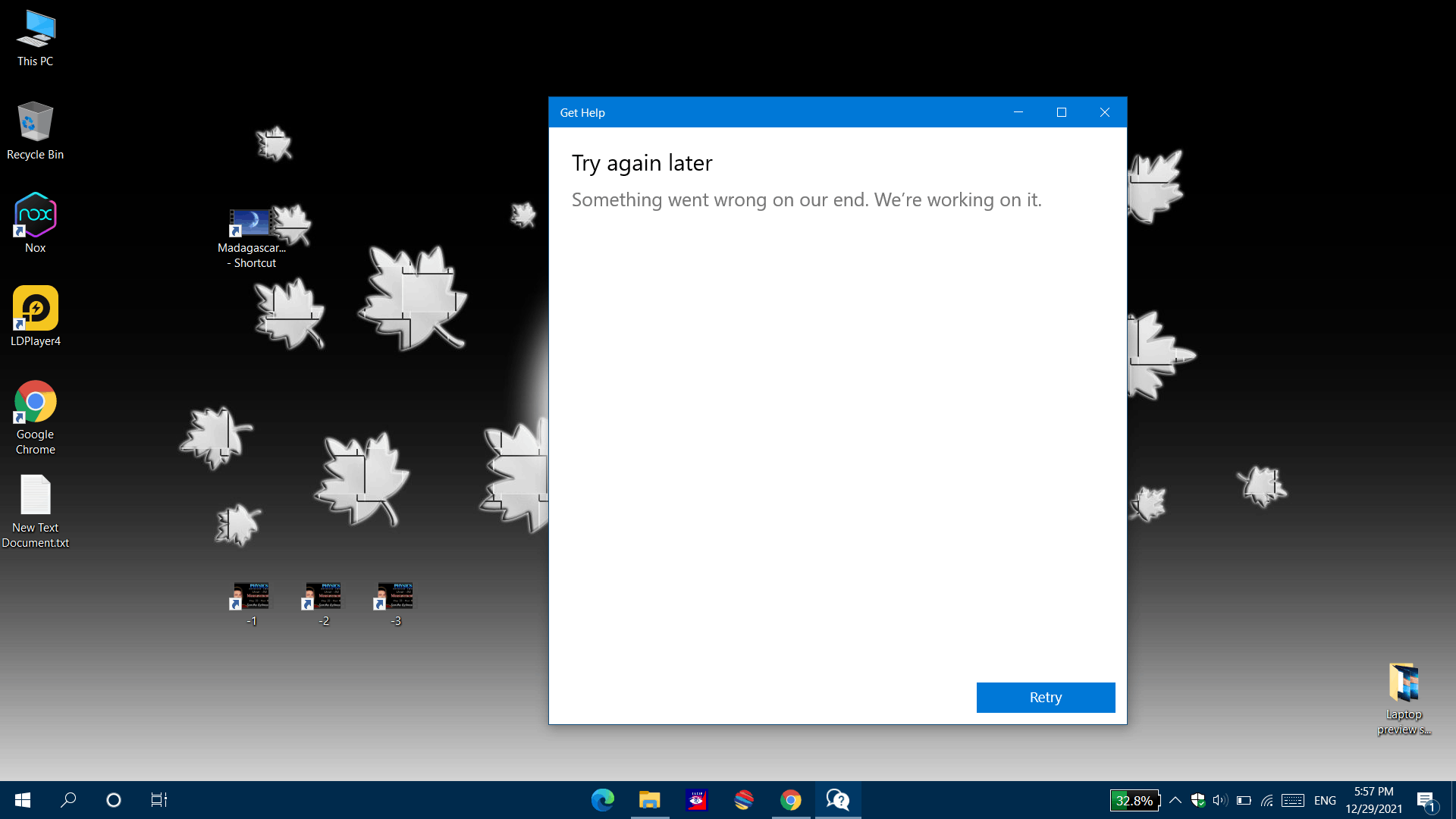Select the -2 video shortcut thumbnail
Screen dimensions: 1456x819
pyautogui.click(x=323, y=596)
